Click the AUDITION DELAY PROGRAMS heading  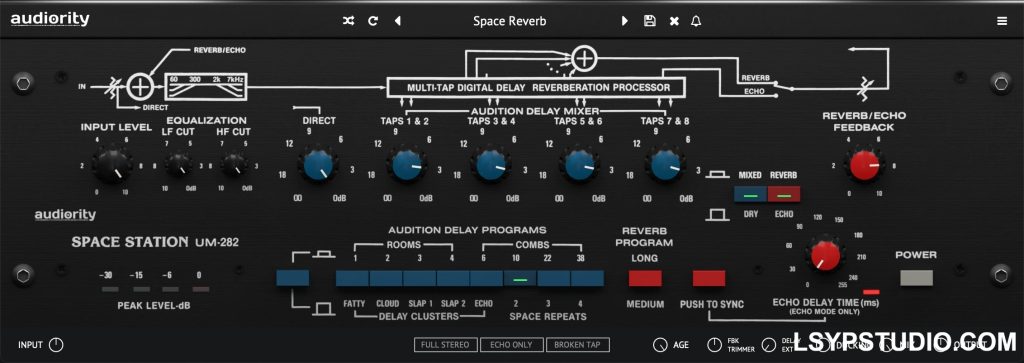(x=468, y=230)
